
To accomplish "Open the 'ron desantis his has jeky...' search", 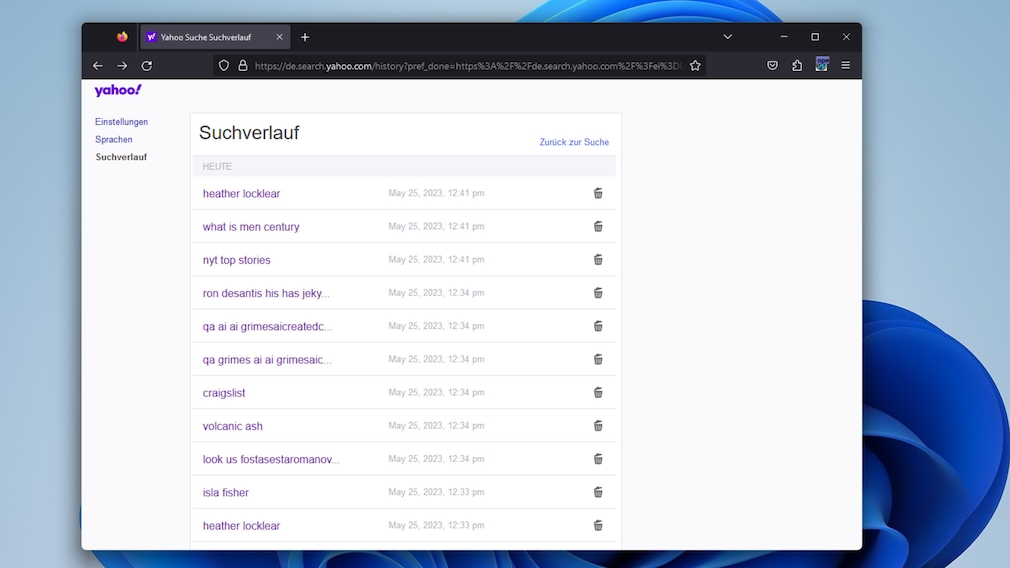I will 266,293.
